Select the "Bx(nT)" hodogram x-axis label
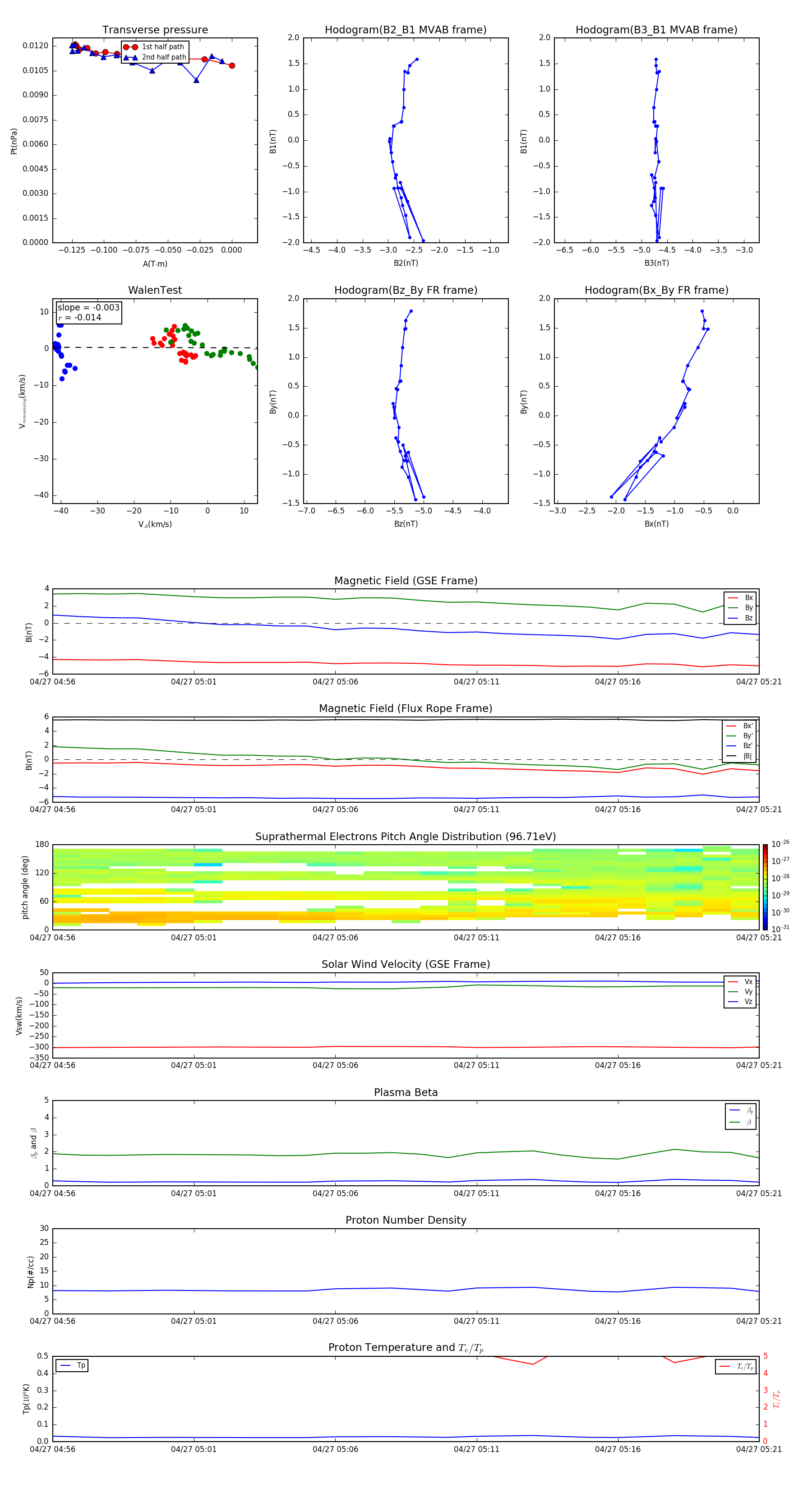This screenshot has height=1489, width=812. pos(656,524)
